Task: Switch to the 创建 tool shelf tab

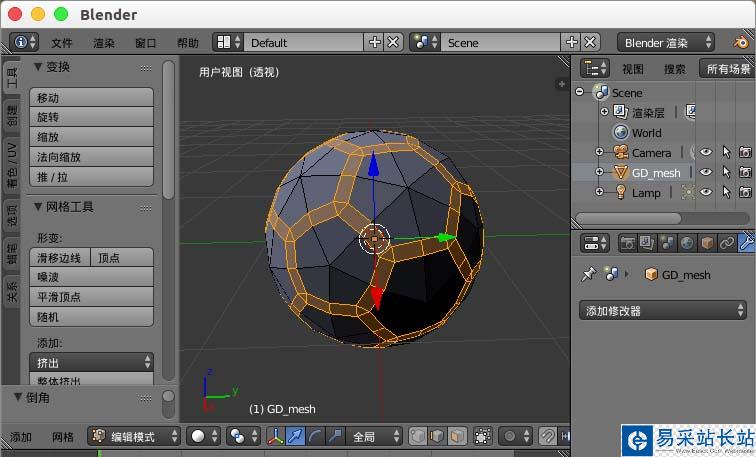Action: tap(11, 116)
